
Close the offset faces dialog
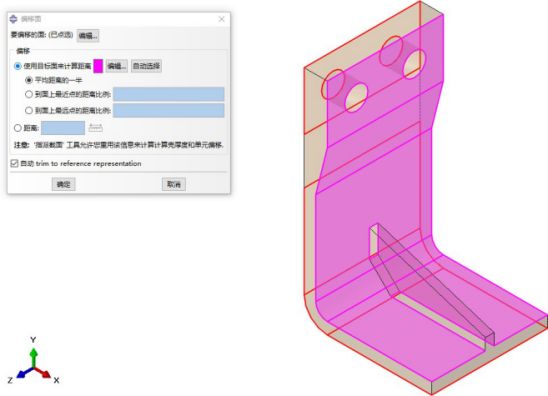pos(222,19)
